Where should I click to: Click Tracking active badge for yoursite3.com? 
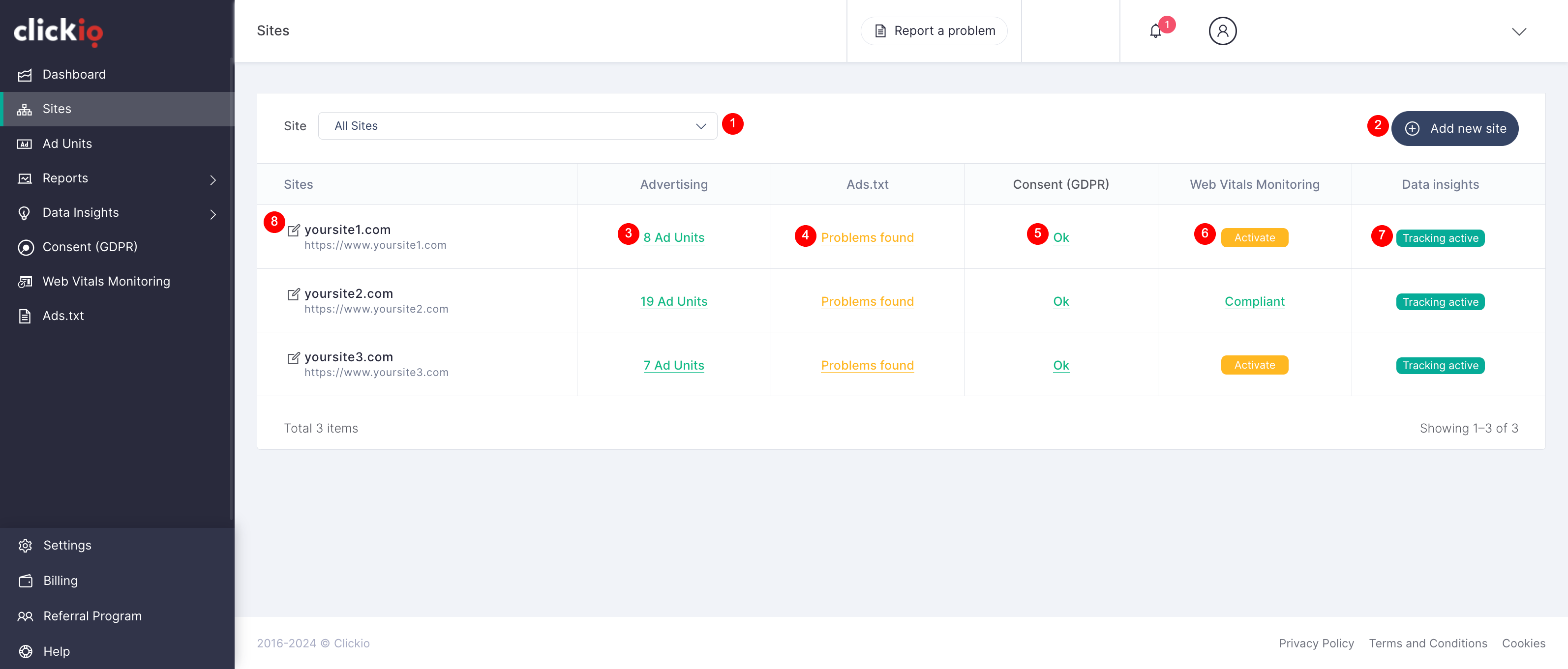click(1440, 366)
